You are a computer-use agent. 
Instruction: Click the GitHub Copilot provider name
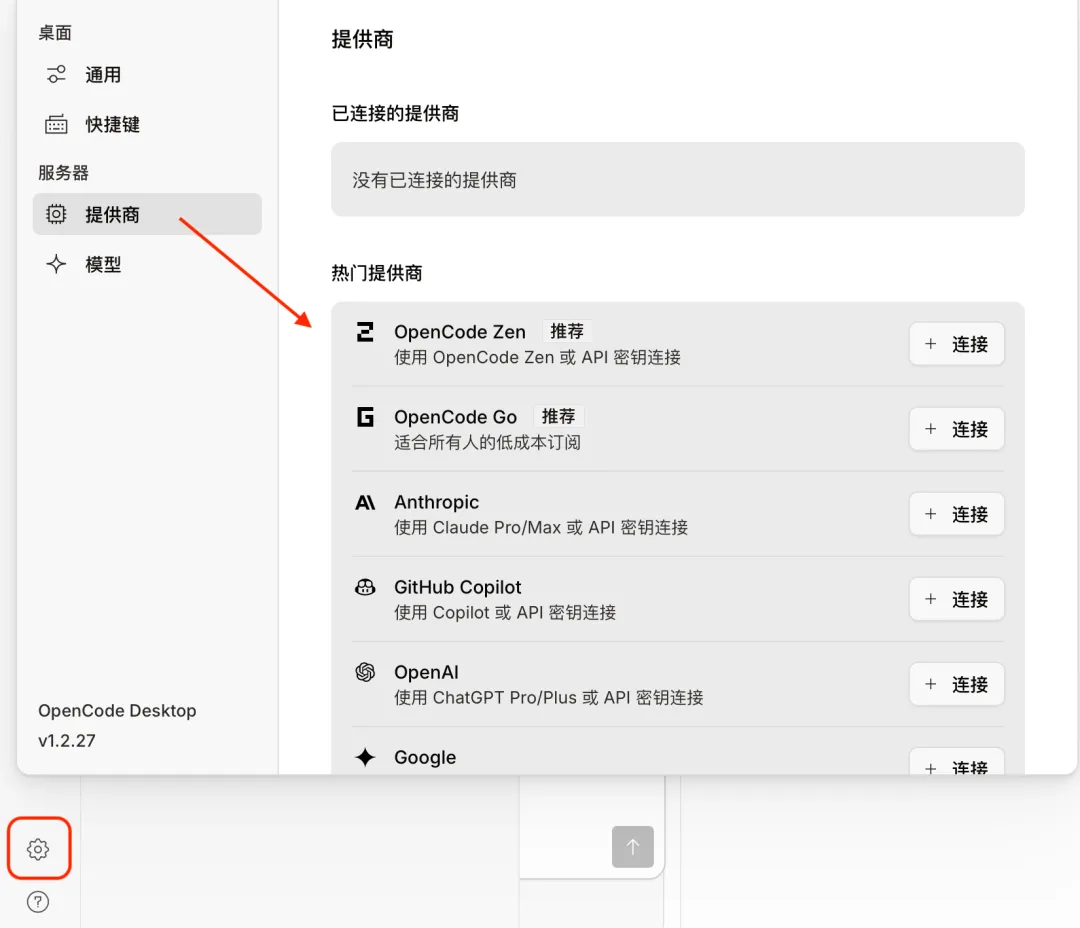(457, 587)
